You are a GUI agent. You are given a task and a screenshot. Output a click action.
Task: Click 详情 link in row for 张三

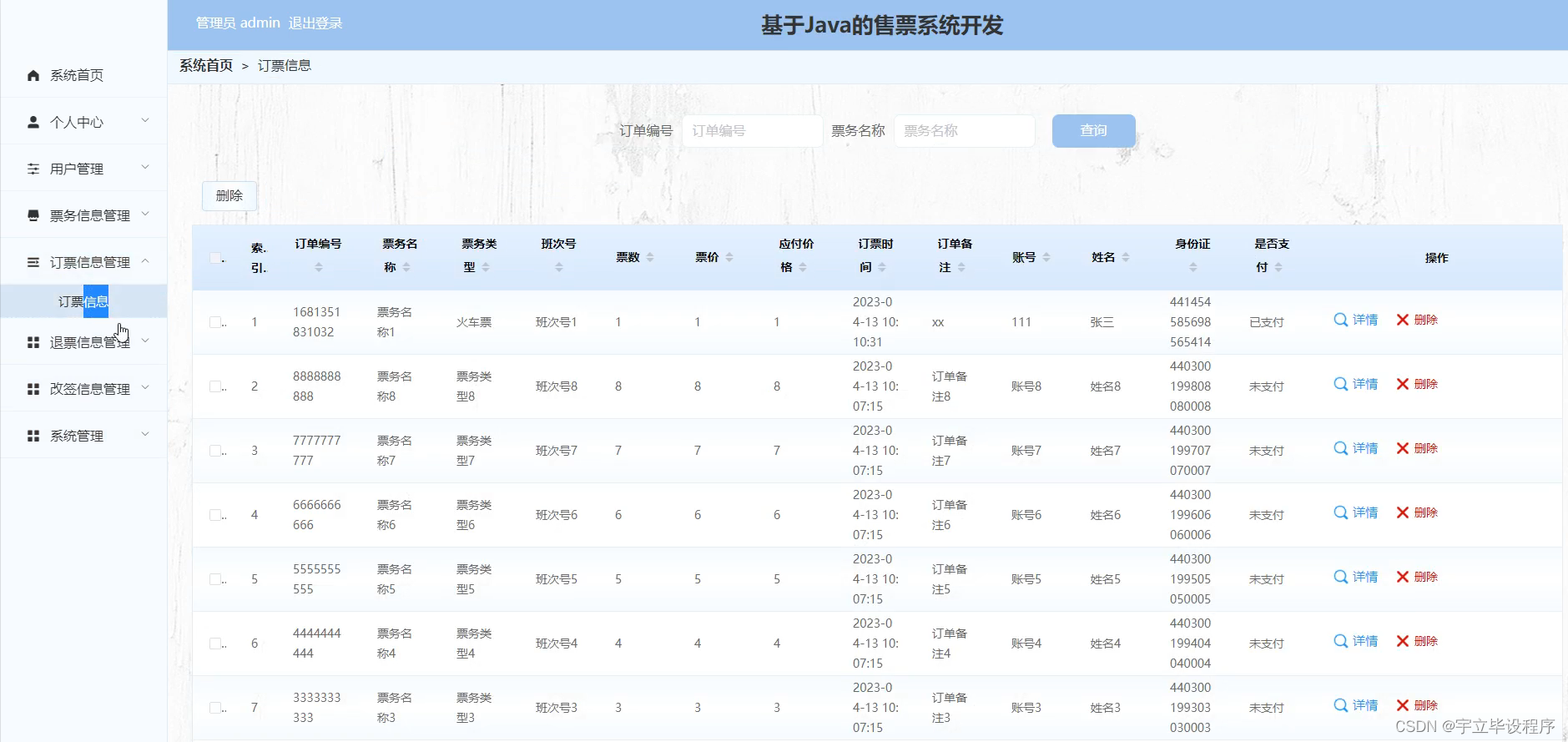pos(1365,320)
